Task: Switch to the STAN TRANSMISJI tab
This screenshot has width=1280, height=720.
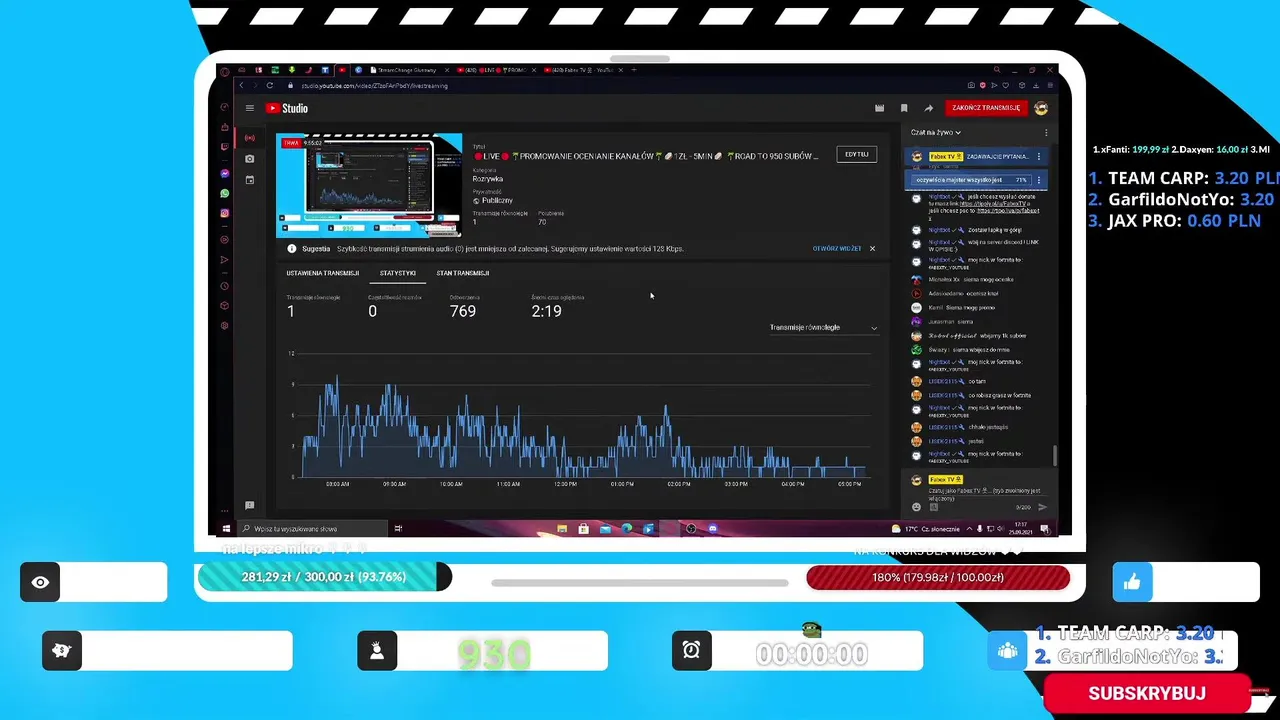Action: click(x=463, y=273)
